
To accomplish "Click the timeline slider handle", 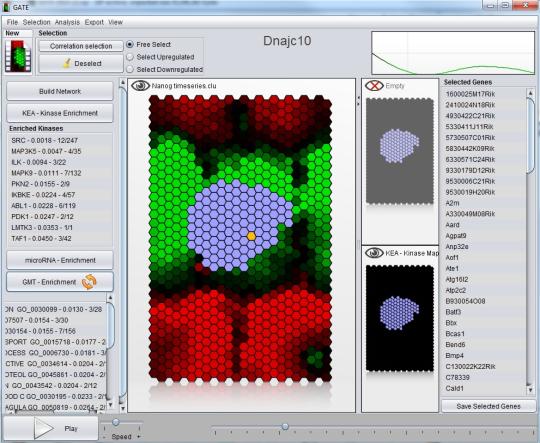I will coord(285,427).
